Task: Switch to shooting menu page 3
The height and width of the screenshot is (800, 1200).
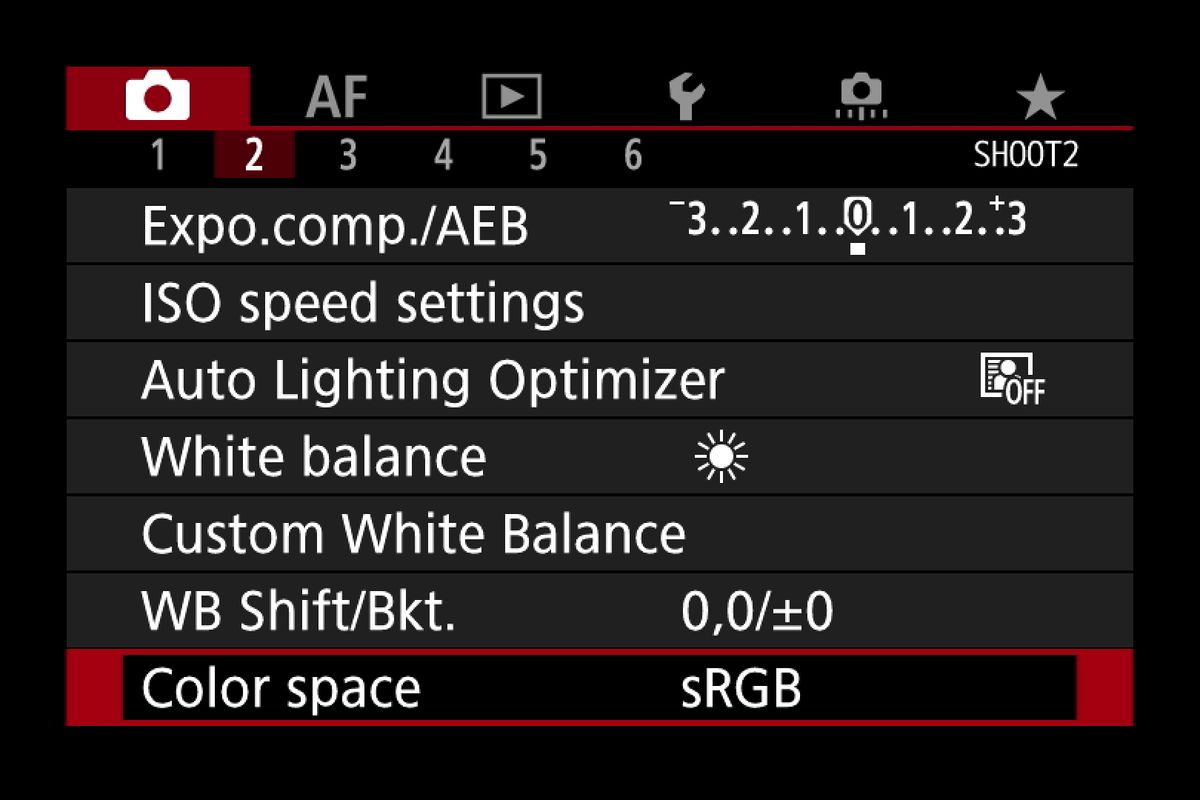Action: click(x=348, y=156)
